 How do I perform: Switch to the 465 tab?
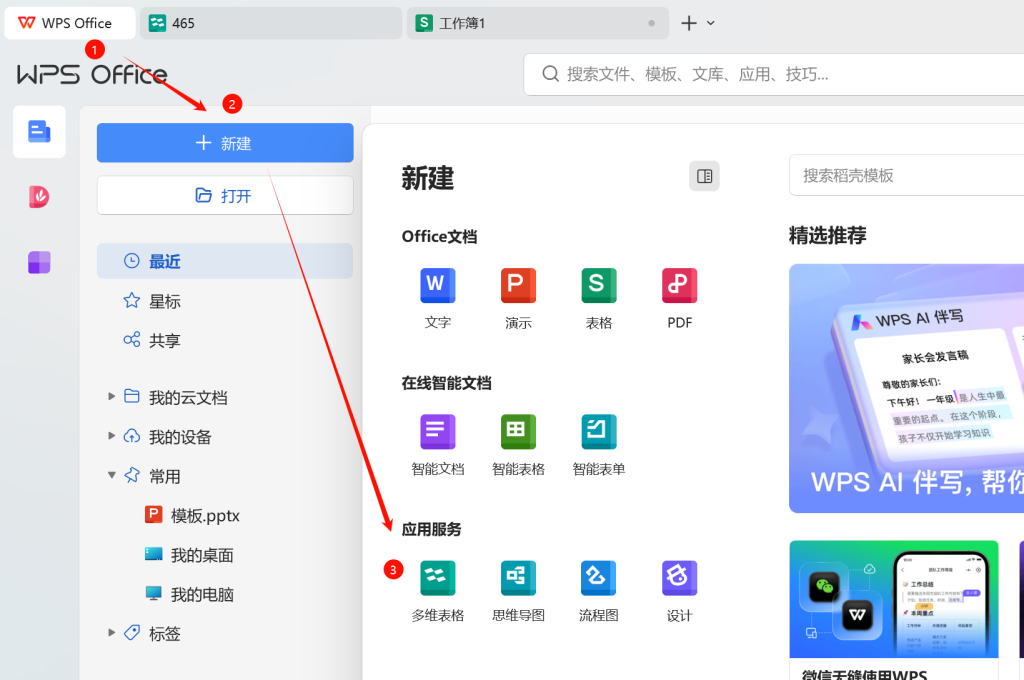(271, 23)
